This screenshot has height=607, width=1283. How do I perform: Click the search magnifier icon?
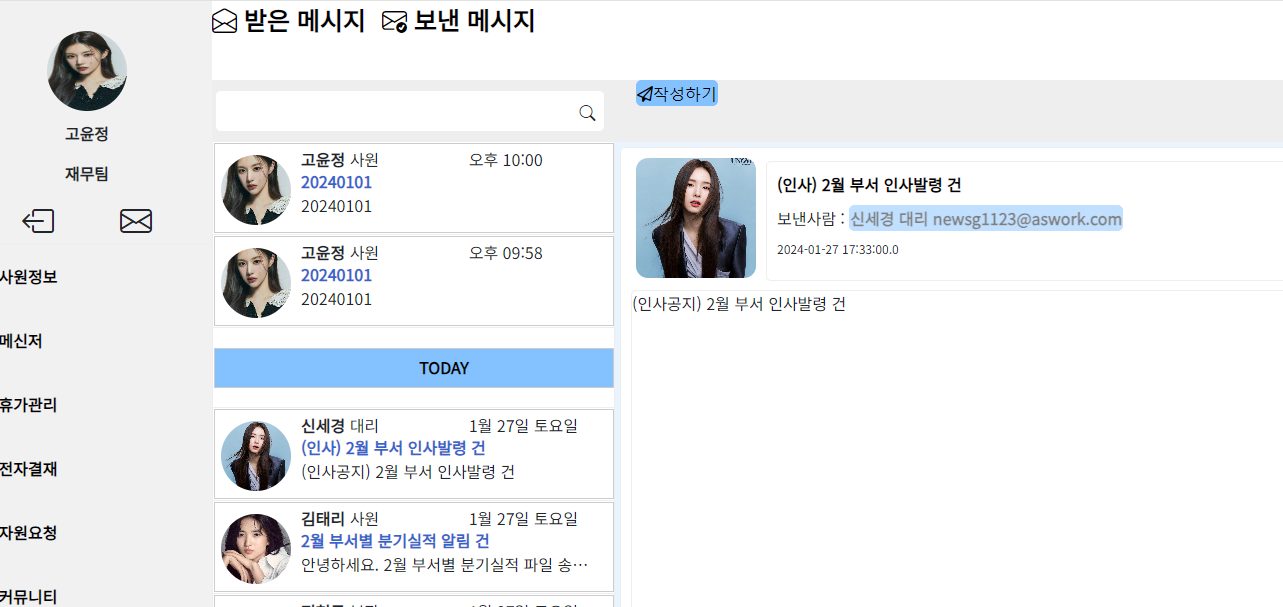click(588, 113)
